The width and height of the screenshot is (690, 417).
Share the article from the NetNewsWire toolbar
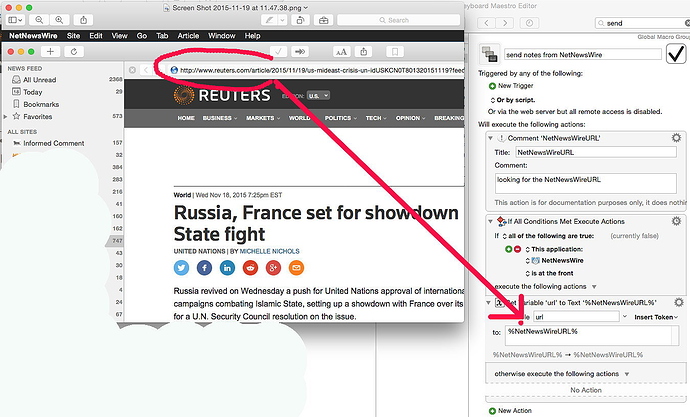click(x=363, y=52)
